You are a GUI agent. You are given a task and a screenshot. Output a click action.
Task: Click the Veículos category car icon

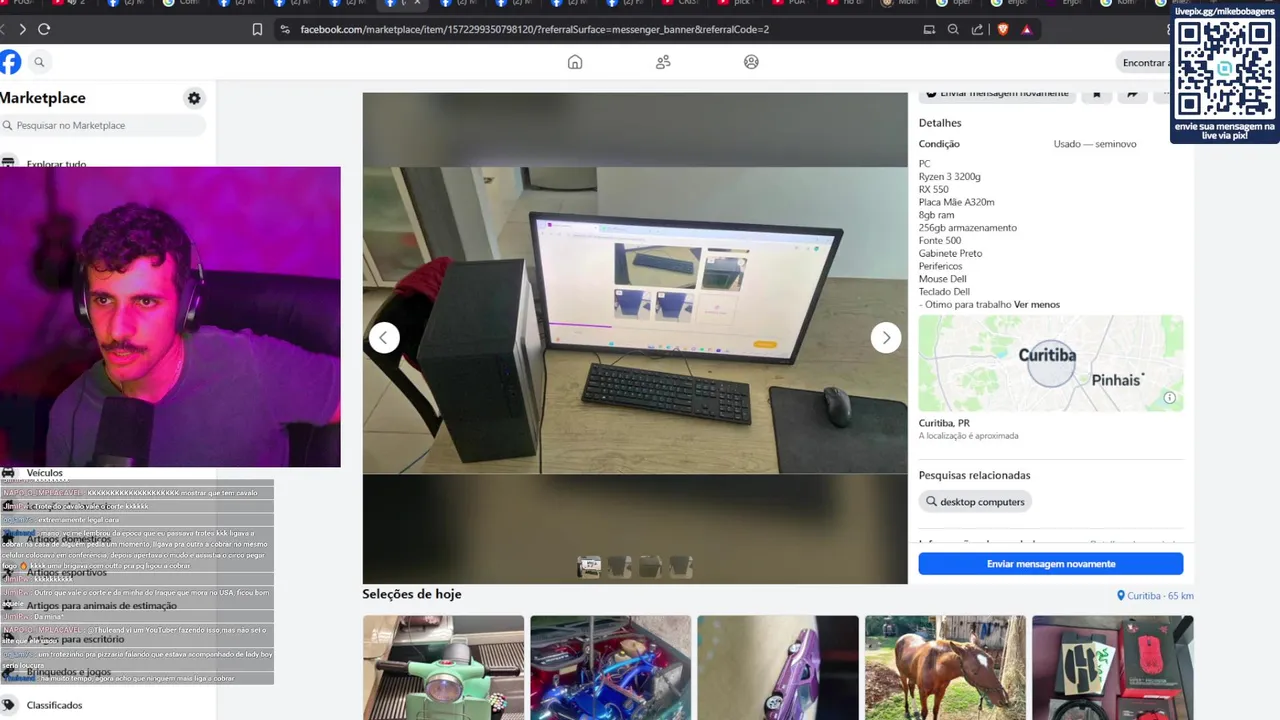pyautogui.click(x=8, y=473)
